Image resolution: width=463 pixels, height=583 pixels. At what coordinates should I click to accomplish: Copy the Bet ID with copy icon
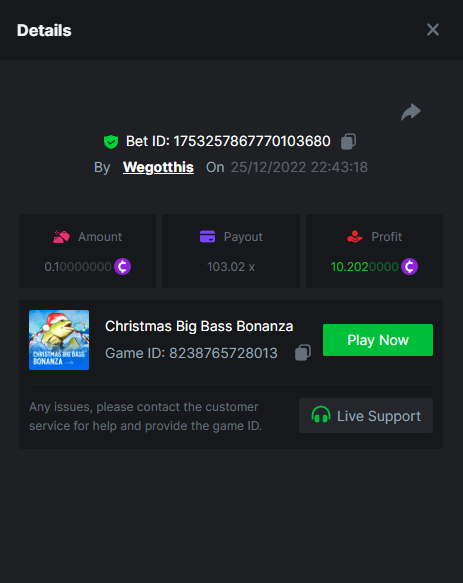click(x=348, y=142)
